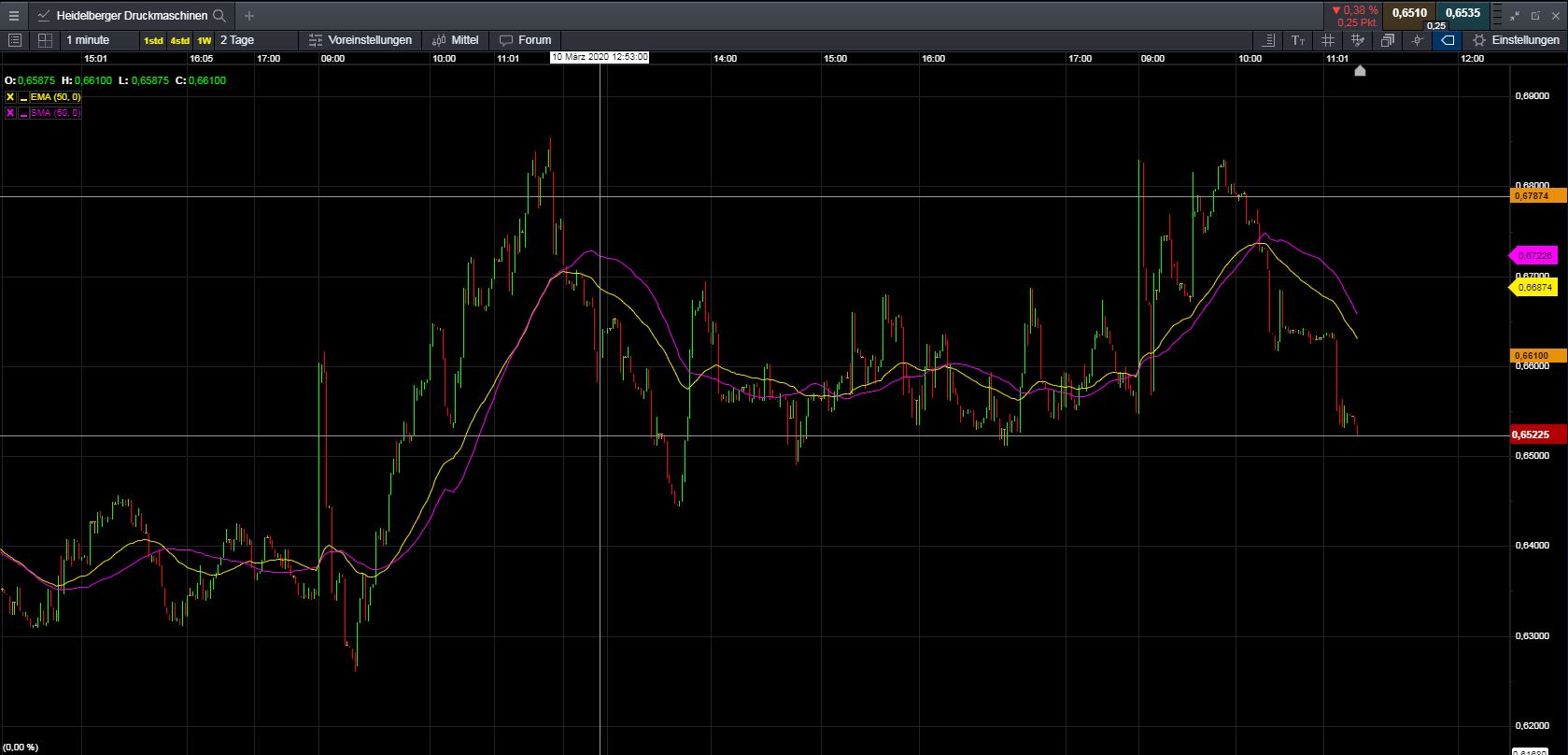The image size is (1568, 755).
Task: Select the text annotation tool
Action: pos(1298,40)
